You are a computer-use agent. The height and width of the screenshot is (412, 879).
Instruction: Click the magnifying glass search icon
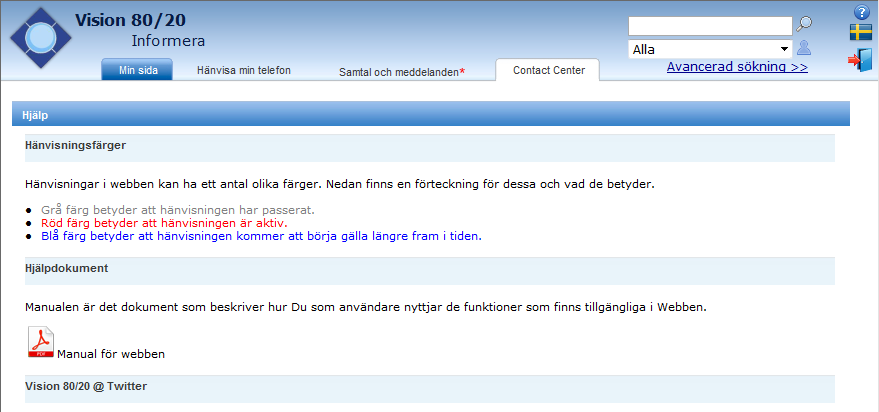[804, 25]
